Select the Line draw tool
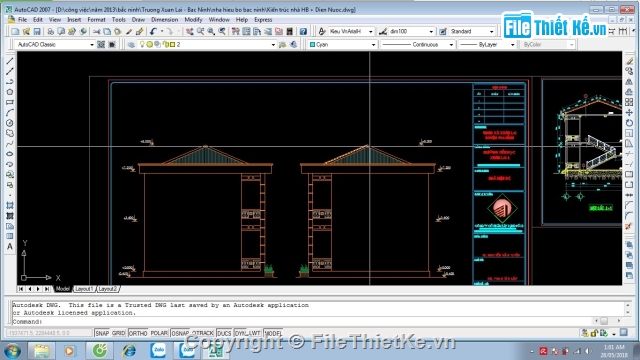 point(10,61)
